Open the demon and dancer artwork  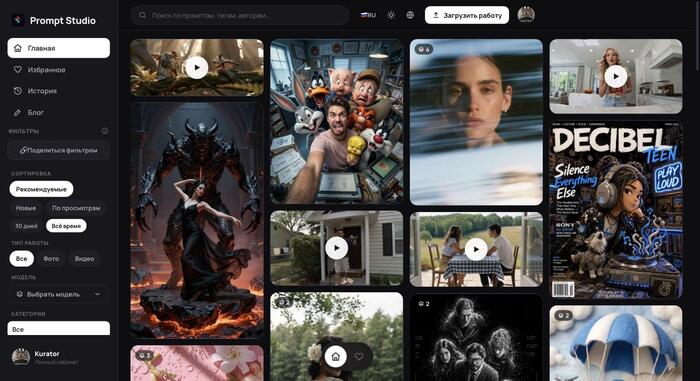197,221
